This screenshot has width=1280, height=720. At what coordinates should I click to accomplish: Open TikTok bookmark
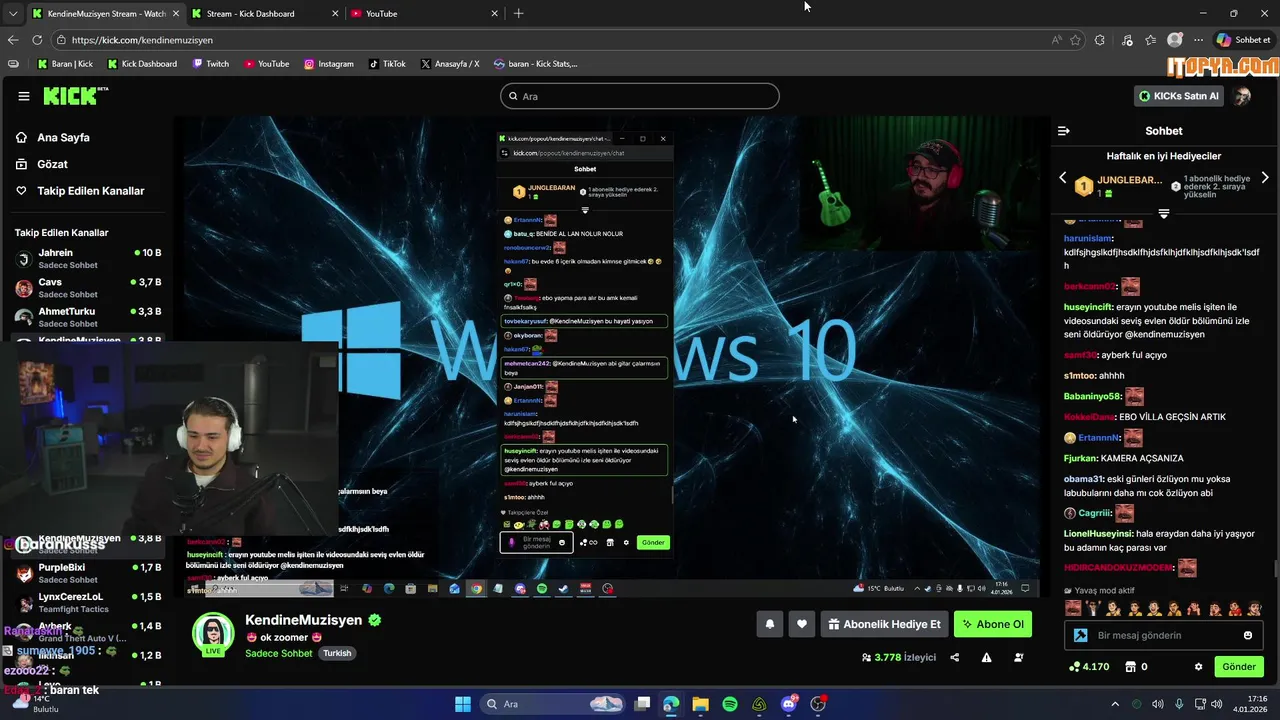(387, 64)
